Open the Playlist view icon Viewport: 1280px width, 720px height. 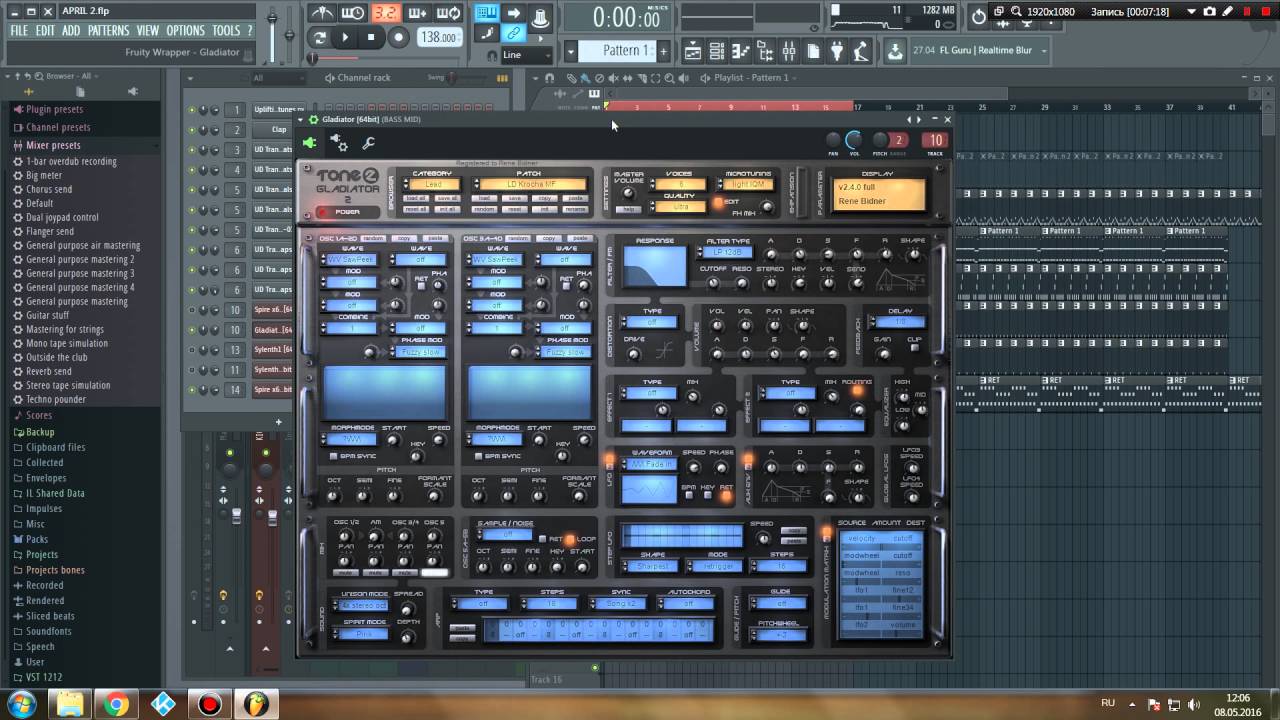tap(692, 50)
